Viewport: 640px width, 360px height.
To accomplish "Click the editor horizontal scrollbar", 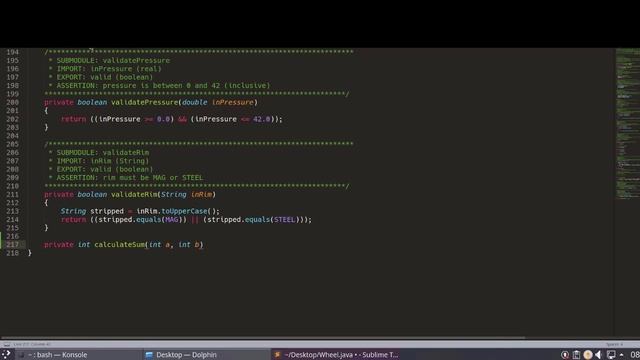I will (x=263, y=338).
